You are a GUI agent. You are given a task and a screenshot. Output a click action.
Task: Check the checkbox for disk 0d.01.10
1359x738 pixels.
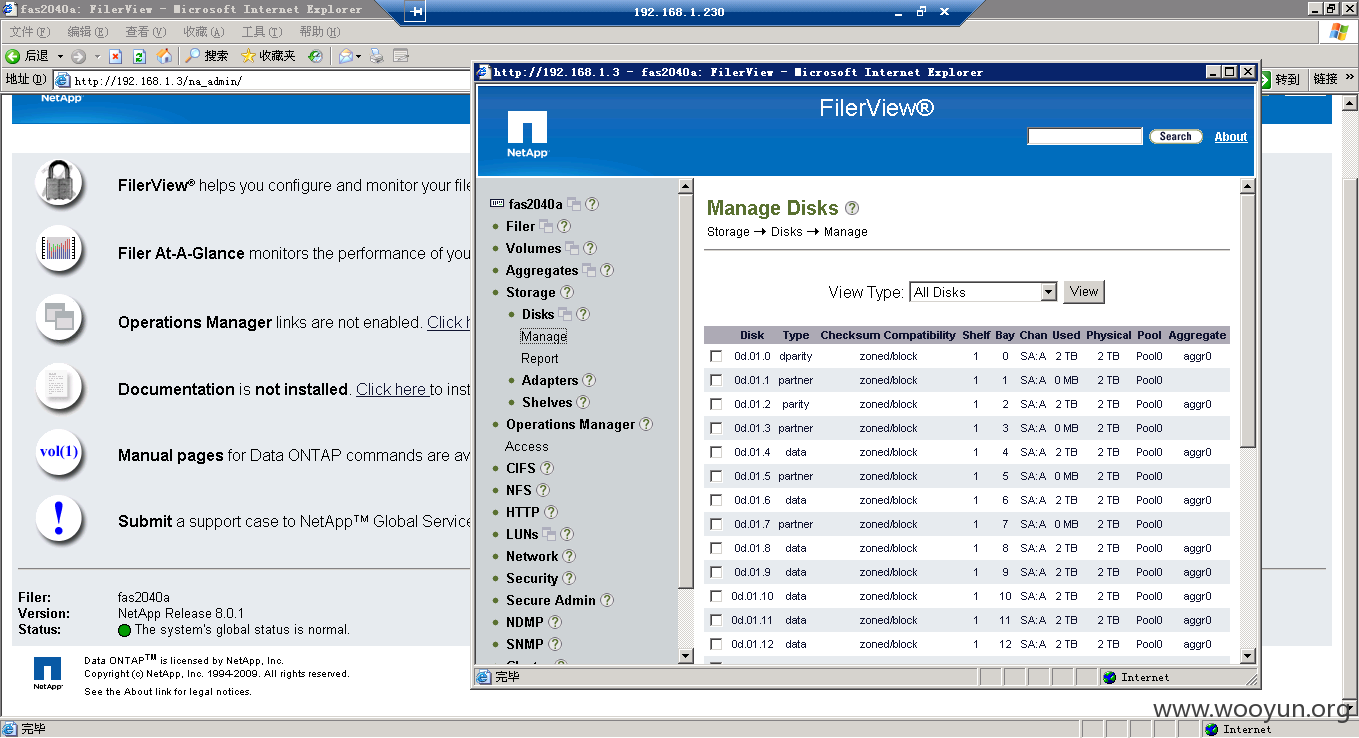tap(716, 596)
